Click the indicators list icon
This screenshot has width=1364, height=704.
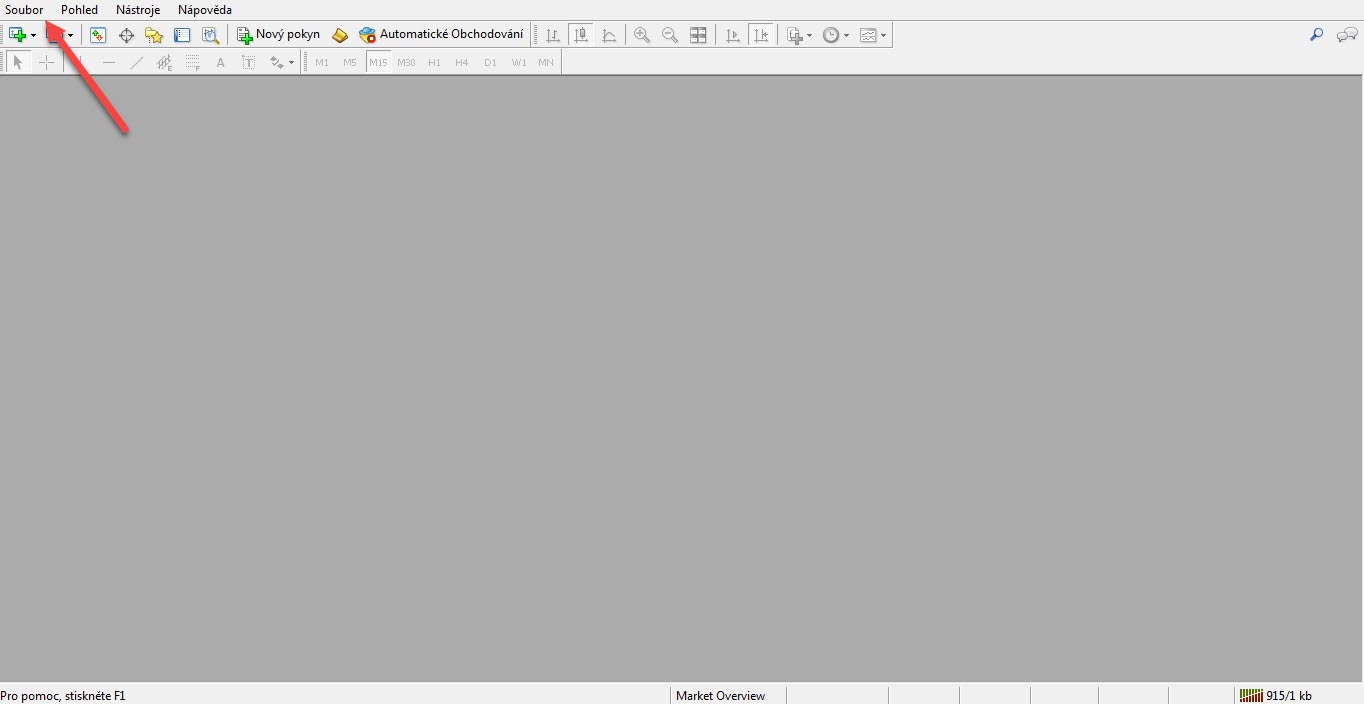pyautogui.click(x=794, y=35)
